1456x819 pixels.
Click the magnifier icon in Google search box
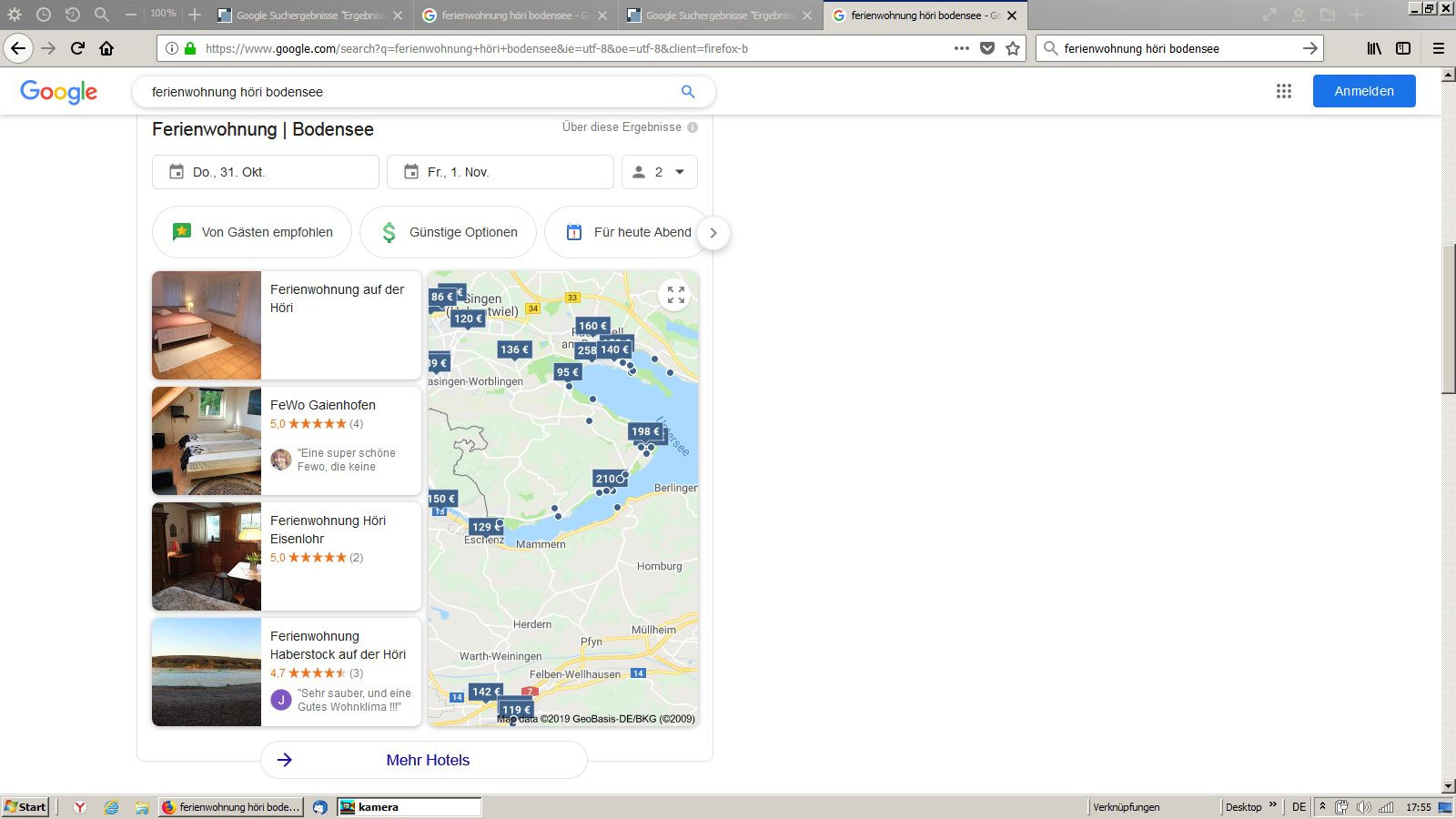(688, 92)
